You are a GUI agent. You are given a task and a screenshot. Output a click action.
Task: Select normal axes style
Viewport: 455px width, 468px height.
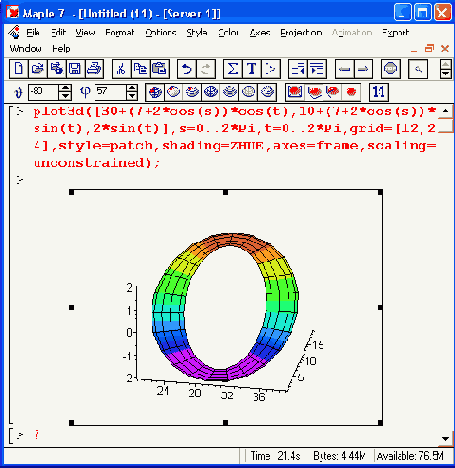(332, 92)
